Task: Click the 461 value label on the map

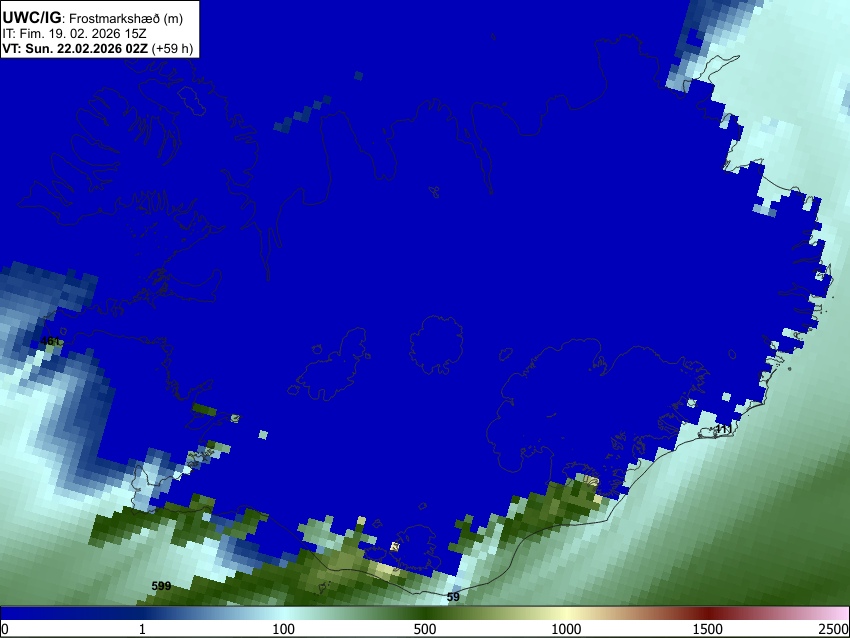Action: [50, 341]
